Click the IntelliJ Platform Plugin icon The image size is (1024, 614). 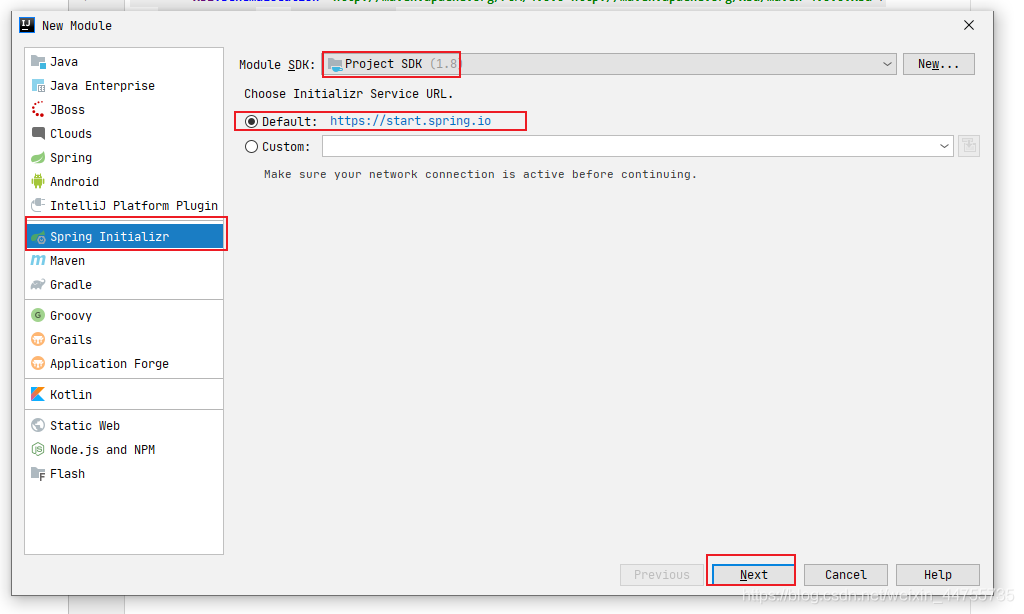point(38,205)
